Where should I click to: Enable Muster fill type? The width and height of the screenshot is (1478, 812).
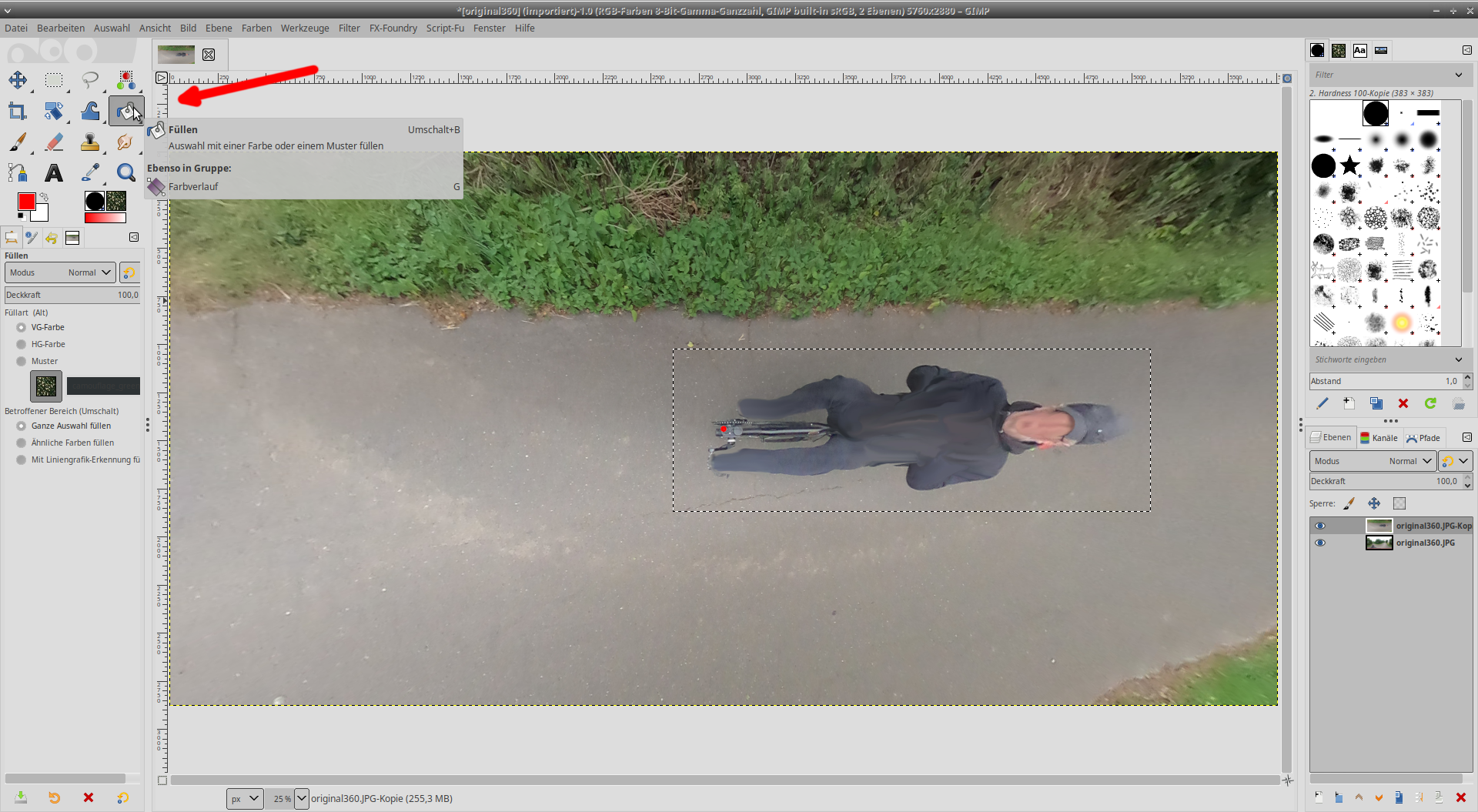point(22,361)
